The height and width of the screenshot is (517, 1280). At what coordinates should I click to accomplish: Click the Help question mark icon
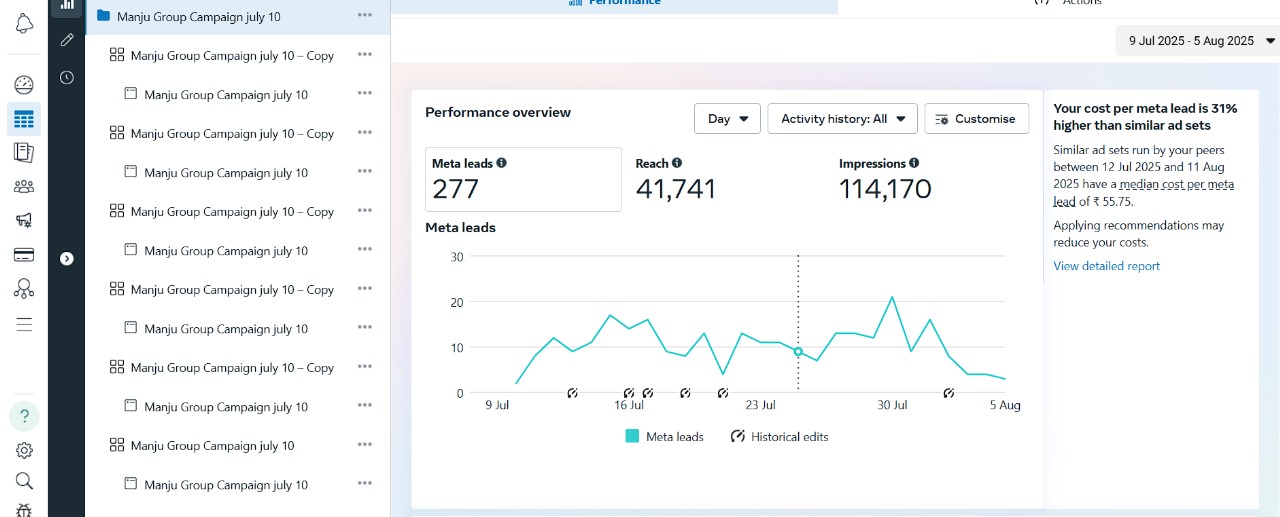[24, 416]
